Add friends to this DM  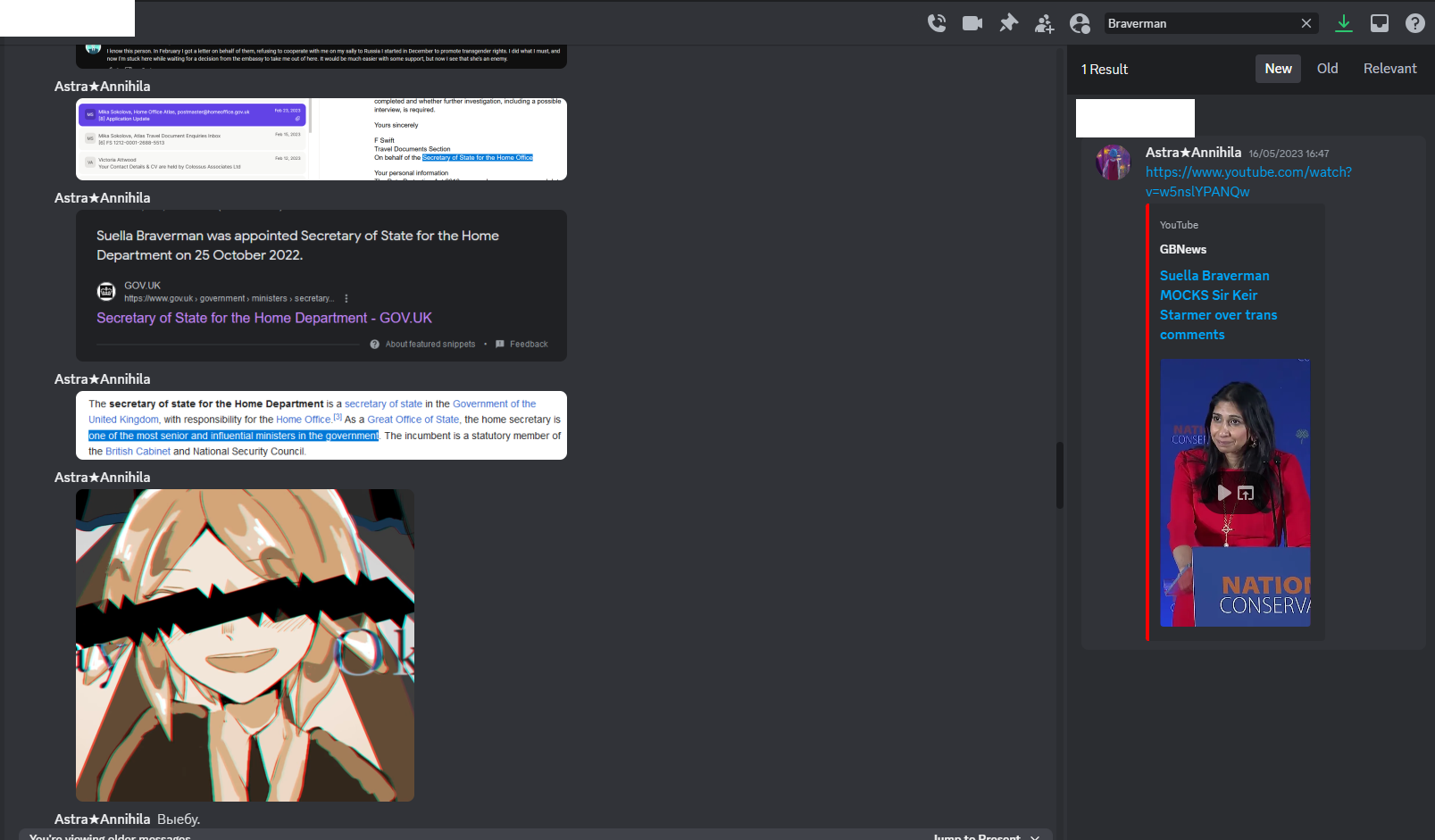pyautogui.click(x=1044, y=23)
